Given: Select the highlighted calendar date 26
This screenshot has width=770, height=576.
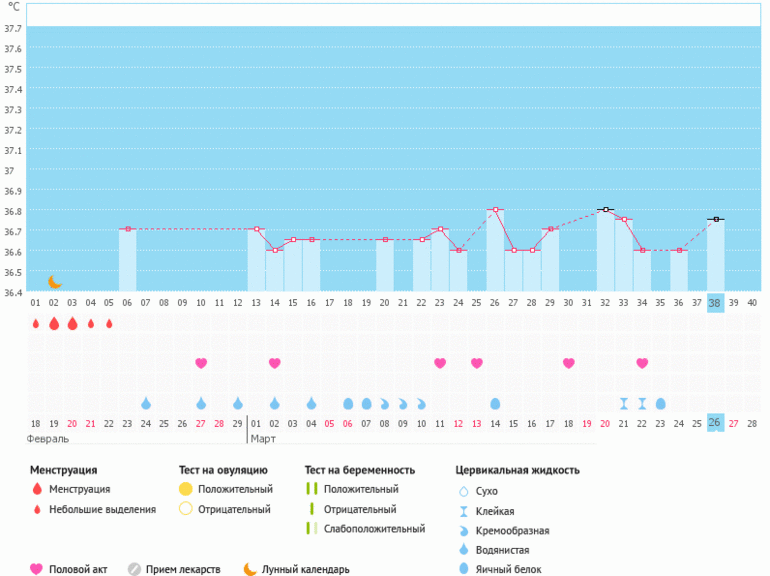Looking at the screenshot, I should tap(715, 423).
